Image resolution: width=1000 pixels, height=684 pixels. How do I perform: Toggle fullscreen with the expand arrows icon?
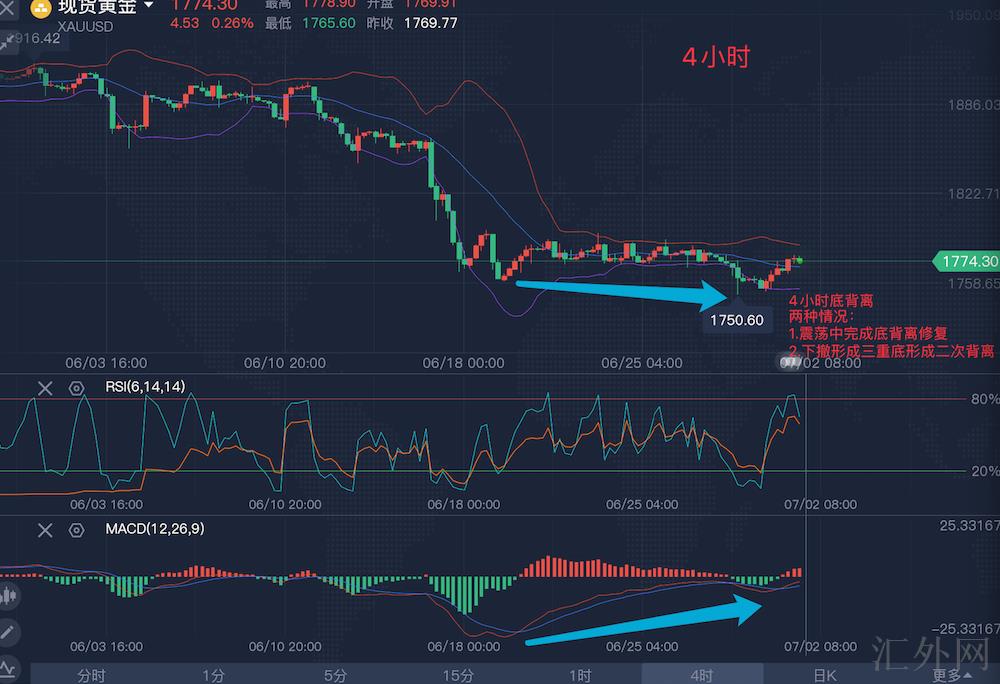pos(8,42)
